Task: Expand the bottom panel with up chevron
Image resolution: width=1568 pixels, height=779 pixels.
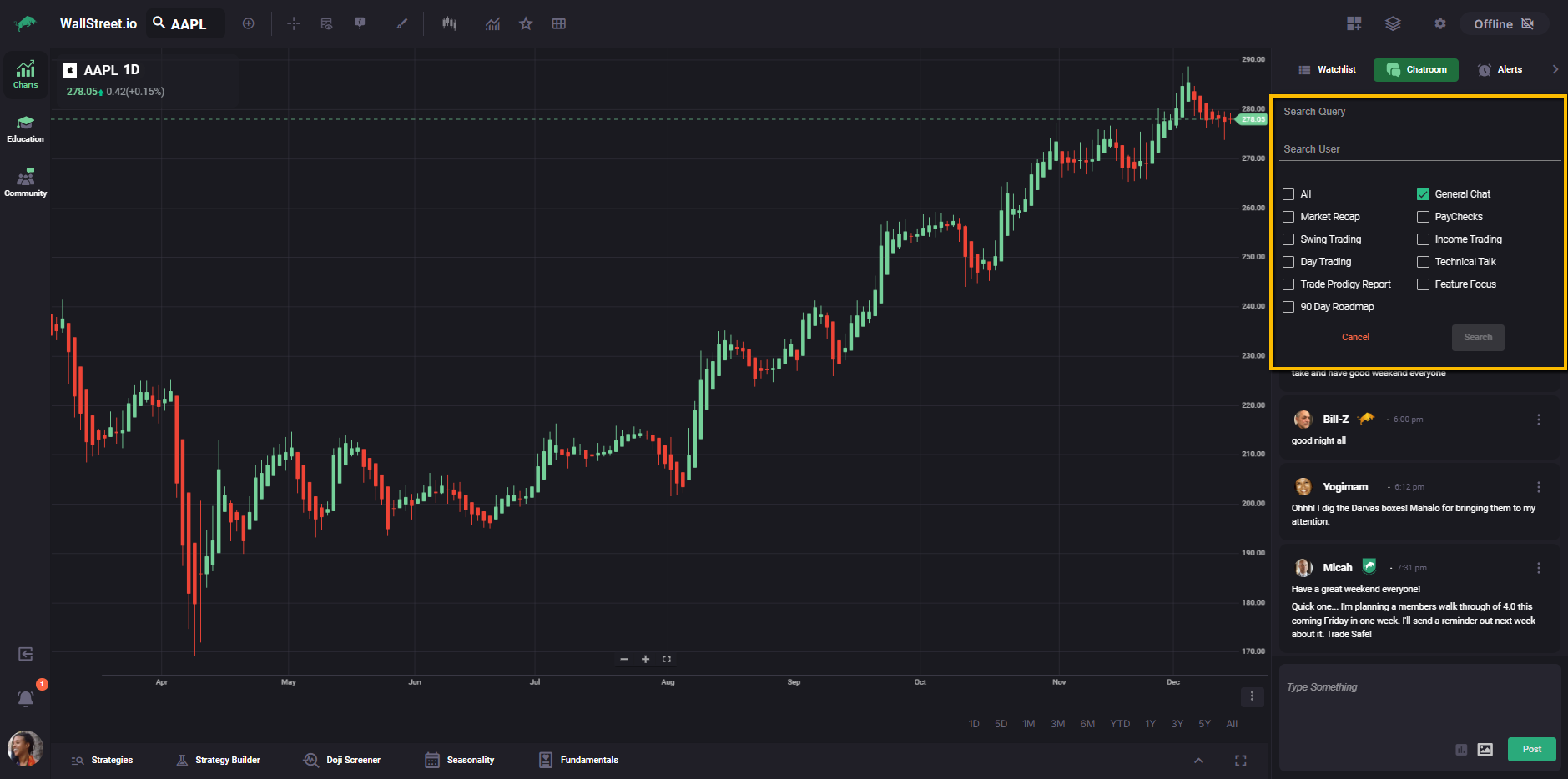Action: click(x=1198, y=760)
